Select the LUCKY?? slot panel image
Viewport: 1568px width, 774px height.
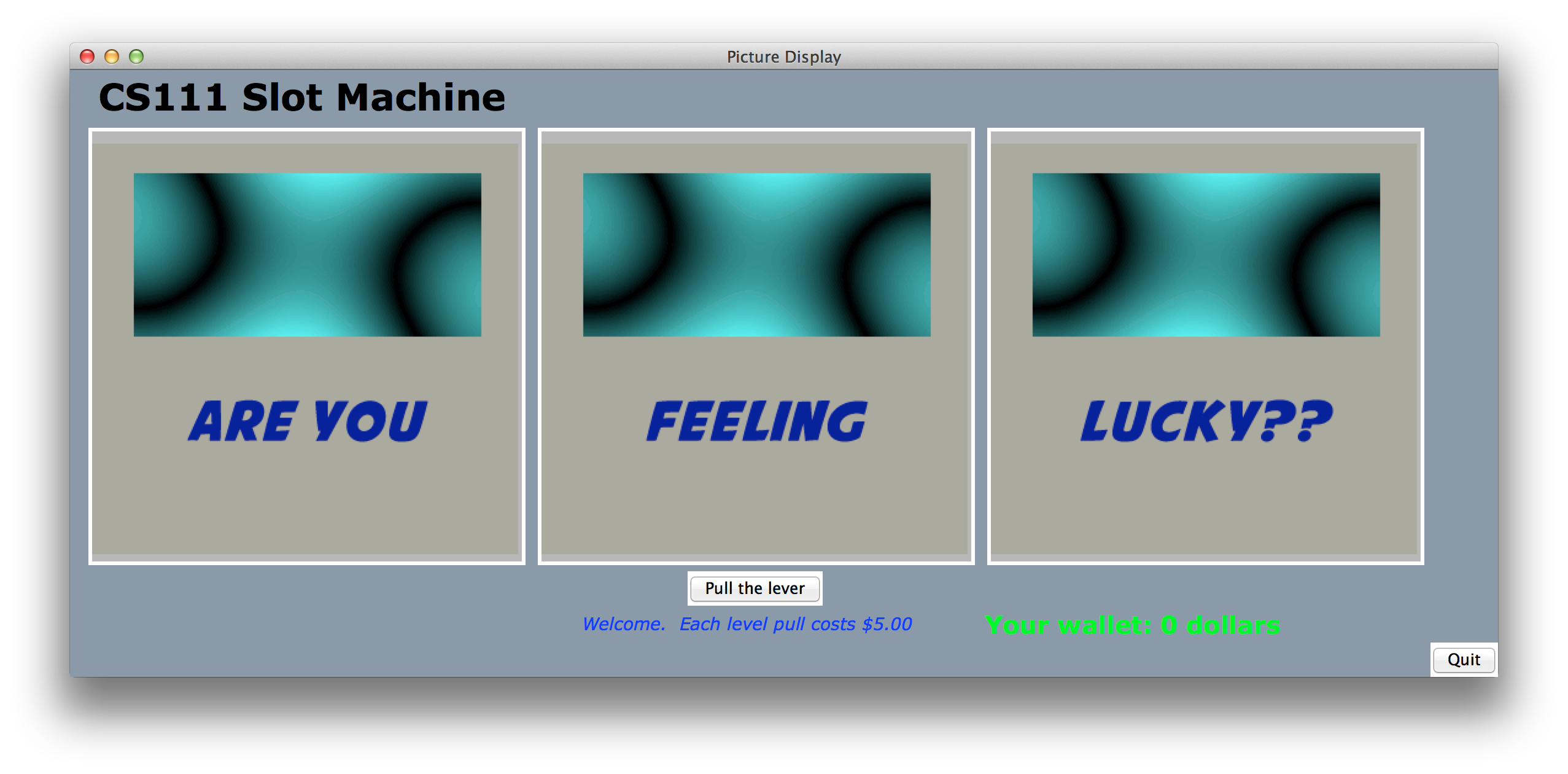[1206, 346]
